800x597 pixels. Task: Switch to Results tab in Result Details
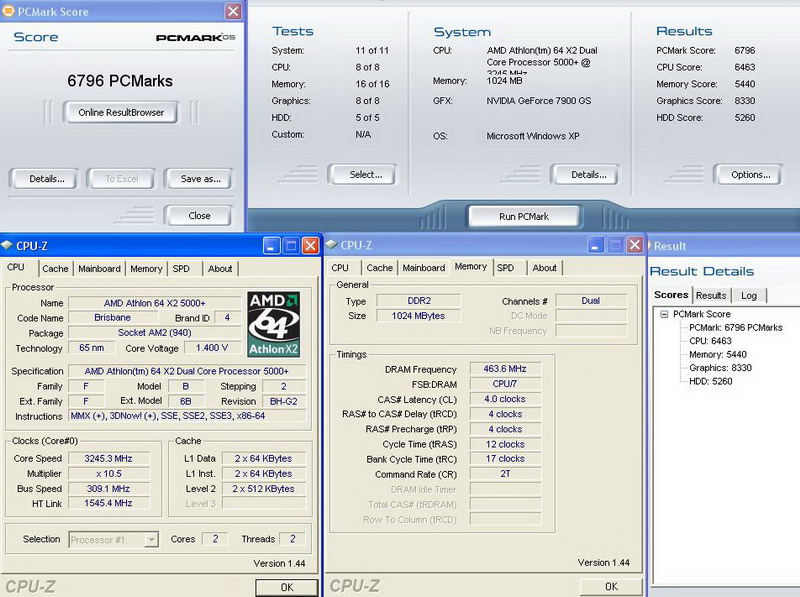pos(711,295)
